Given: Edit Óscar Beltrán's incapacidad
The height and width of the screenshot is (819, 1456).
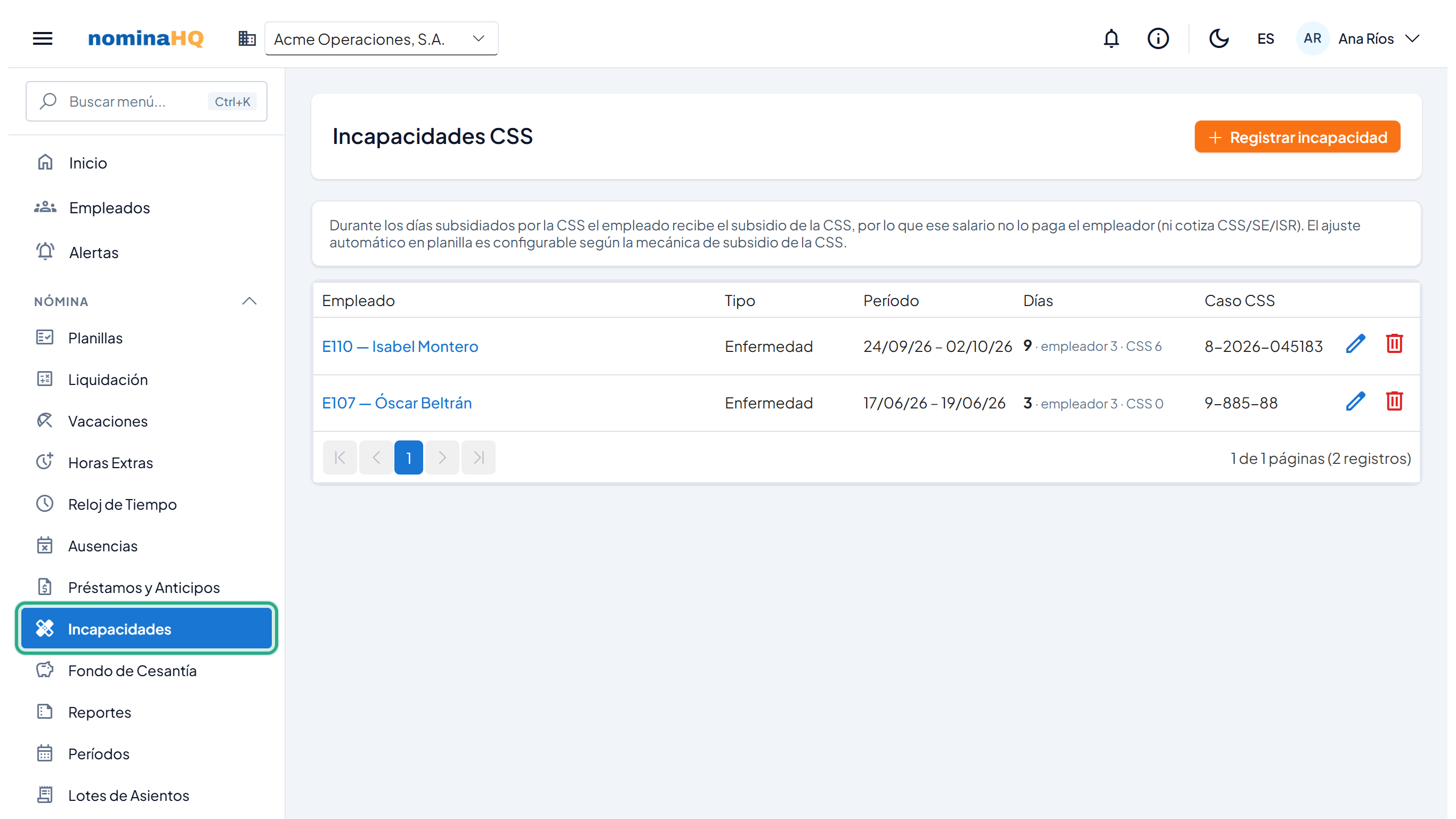Looking at the screenshot, I should coord(1355,402).
